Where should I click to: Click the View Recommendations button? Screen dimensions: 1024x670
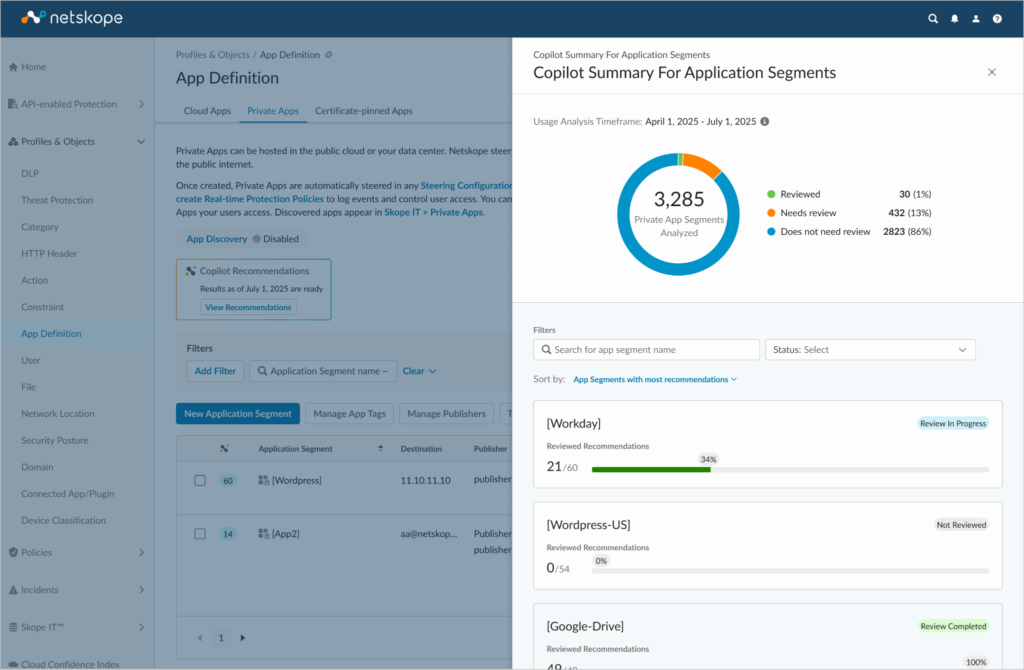click(248, 308)
